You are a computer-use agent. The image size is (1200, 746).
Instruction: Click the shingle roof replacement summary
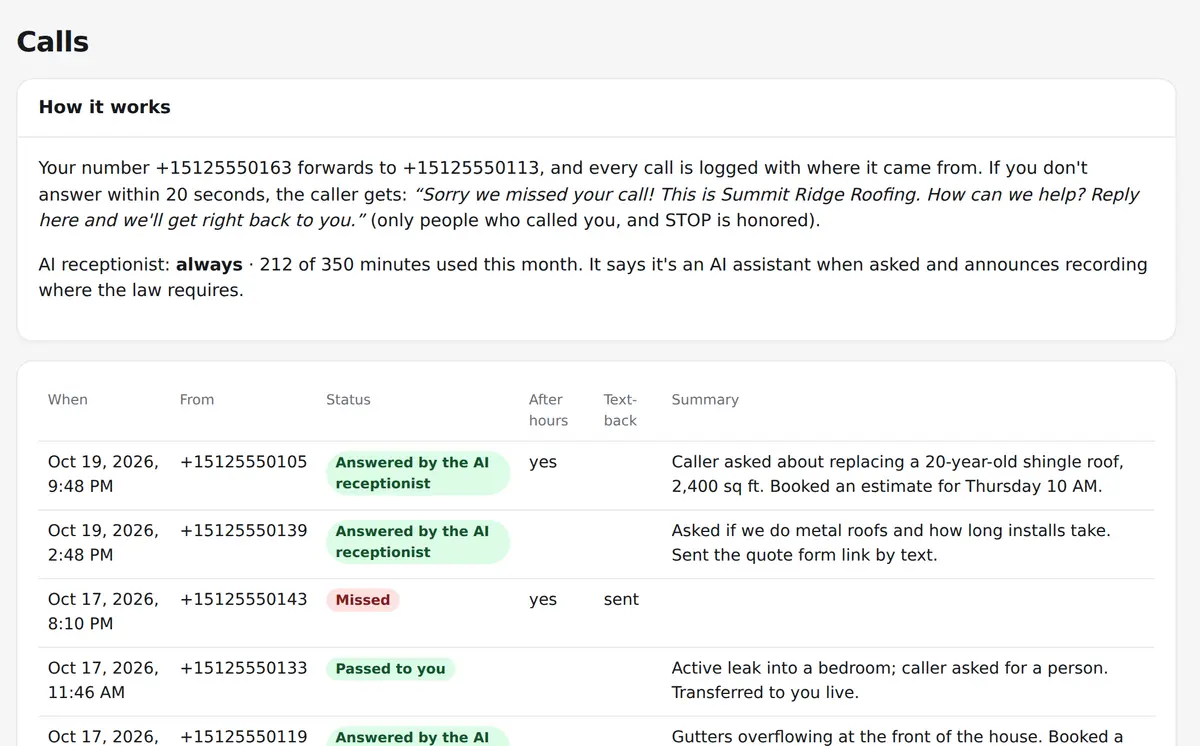898,474
